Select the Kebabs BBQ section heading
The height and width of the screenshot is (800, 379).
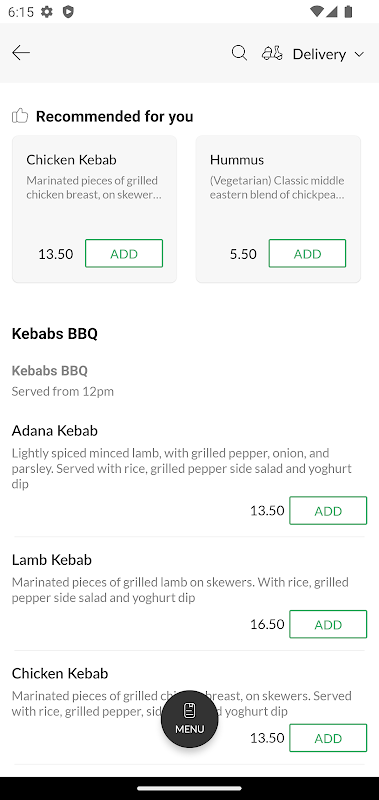55,334
